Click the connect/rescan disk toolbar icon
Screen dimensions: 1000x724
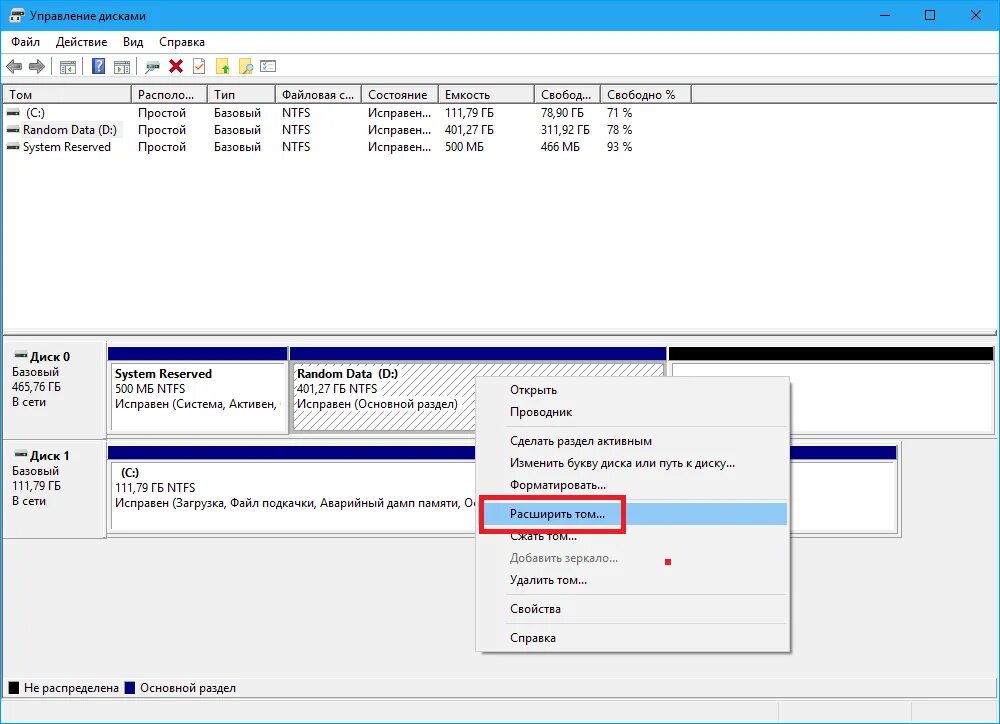click(x=152, y=66)
